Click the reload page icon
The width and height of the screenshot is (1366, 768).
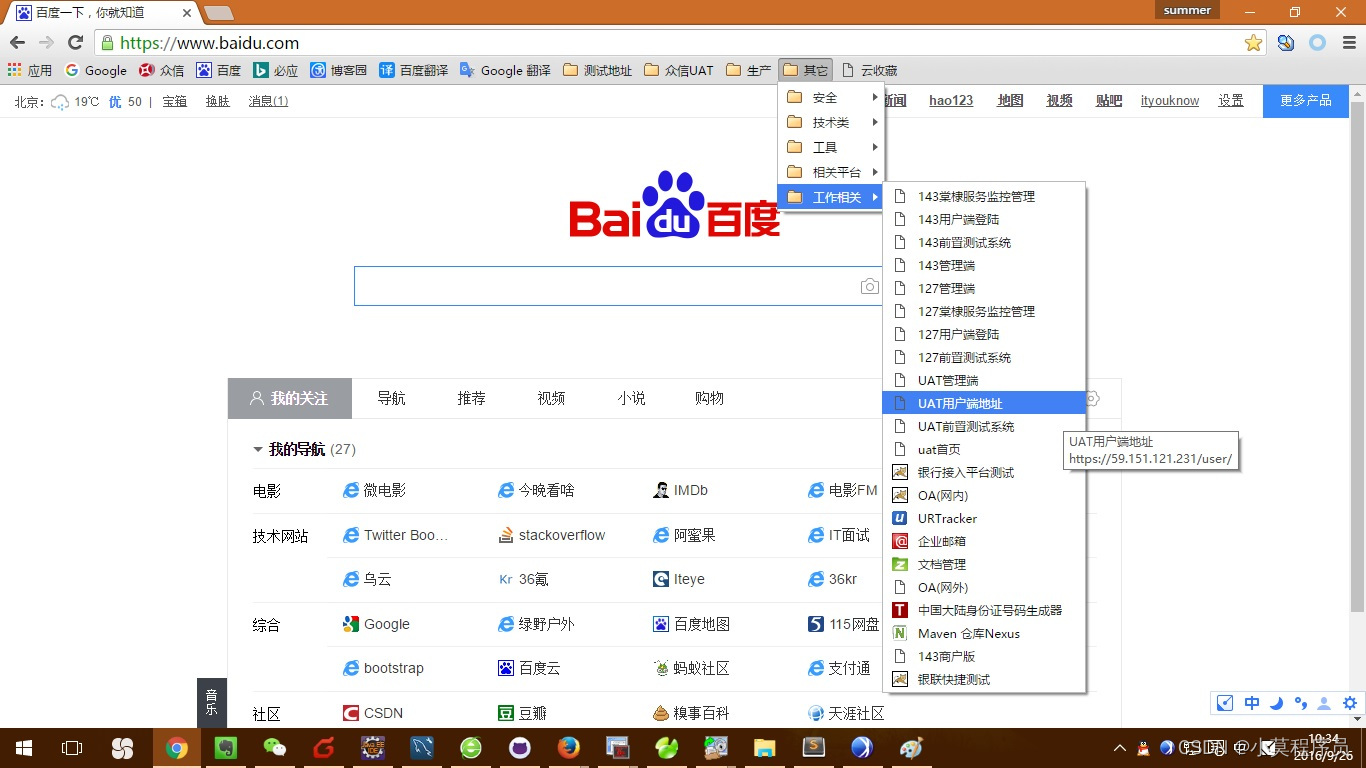(75, 43)
